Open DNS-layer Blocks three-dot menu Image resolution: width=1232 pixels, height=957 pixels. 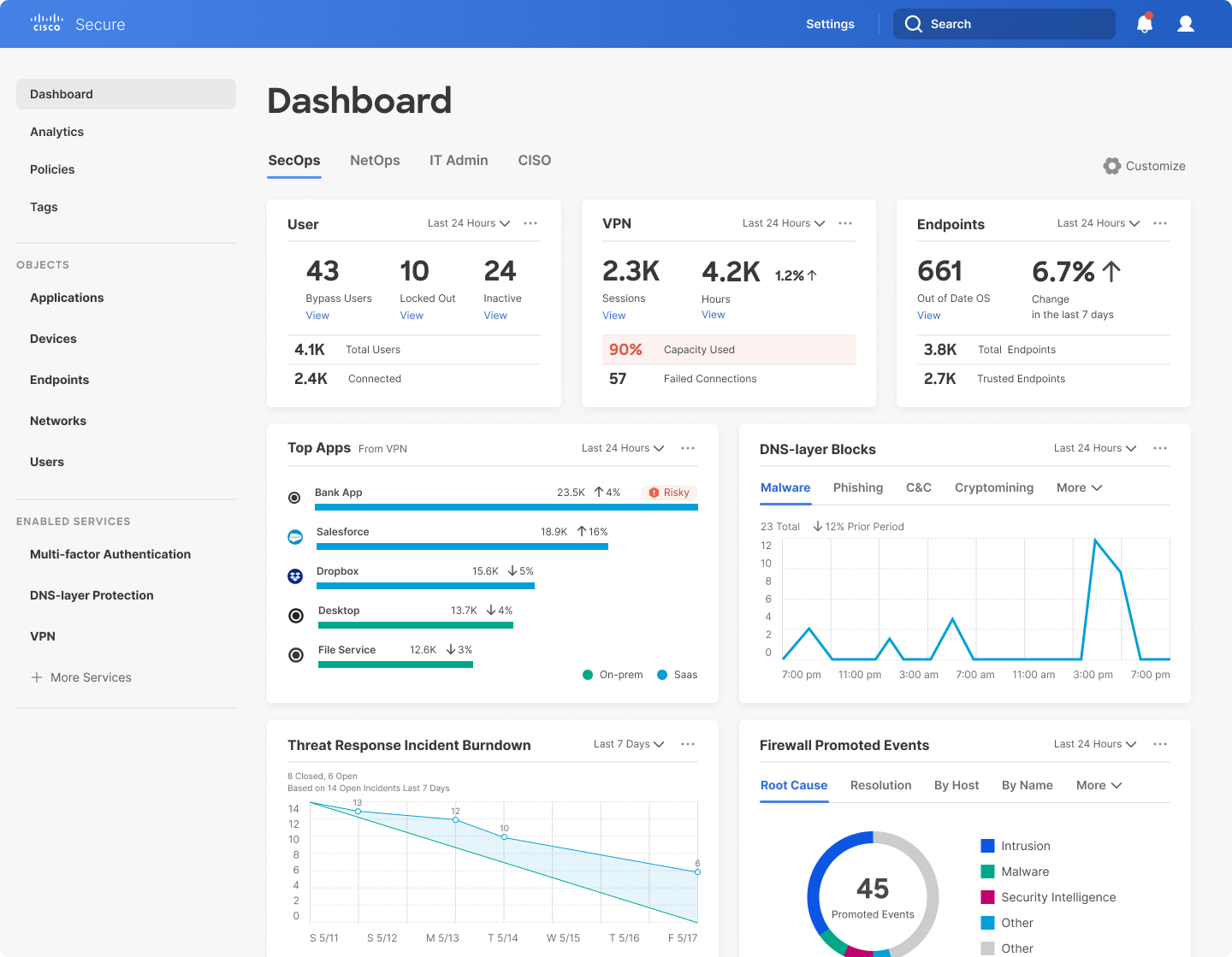point(1160,448)
